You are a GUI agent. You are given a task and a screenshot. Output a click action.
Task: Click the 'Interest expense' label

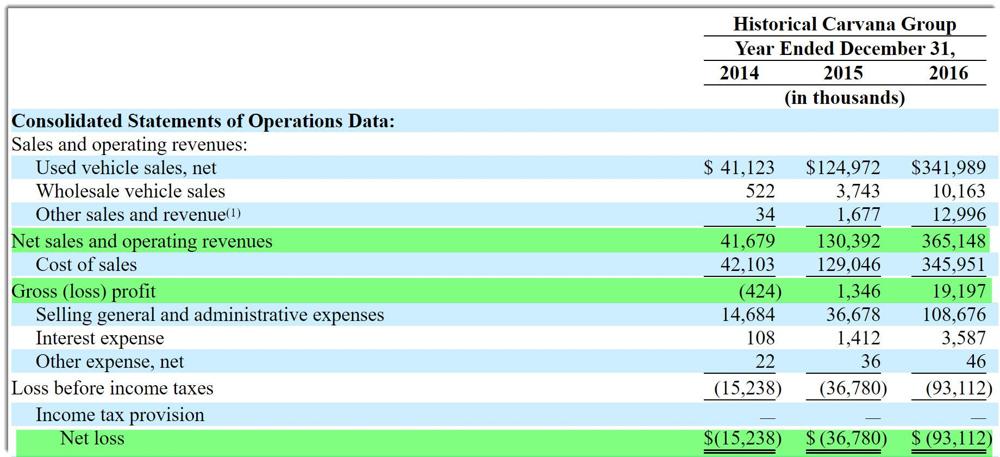click(99, 338)
